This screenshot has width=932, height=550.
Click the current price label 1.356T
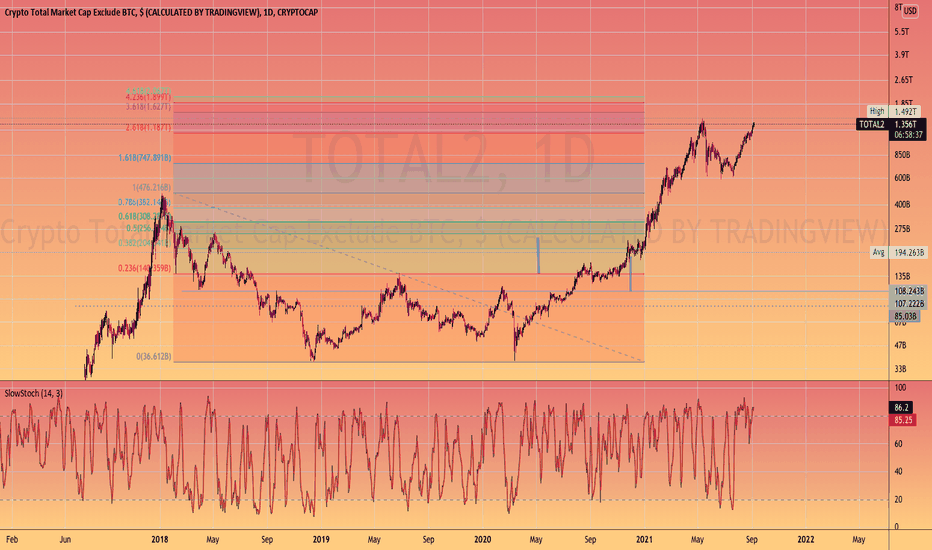pos(906,124)
